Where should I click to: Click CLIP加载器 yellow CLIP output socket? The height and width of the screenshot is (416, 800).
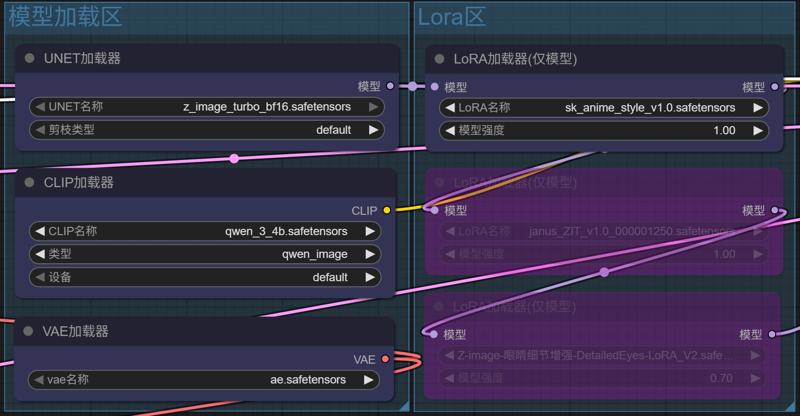pyautogui.click(x=387, y=210)
